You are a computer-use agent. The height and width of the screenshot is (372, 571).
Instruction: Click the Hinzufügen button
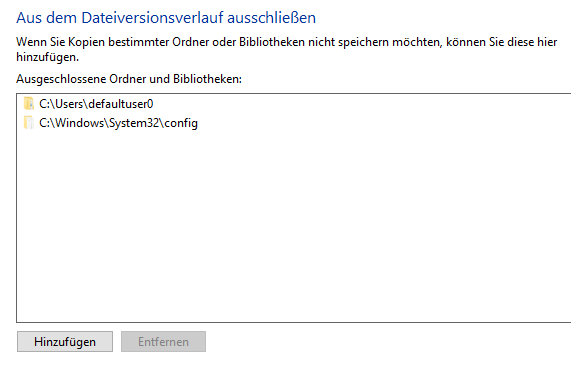65,341
